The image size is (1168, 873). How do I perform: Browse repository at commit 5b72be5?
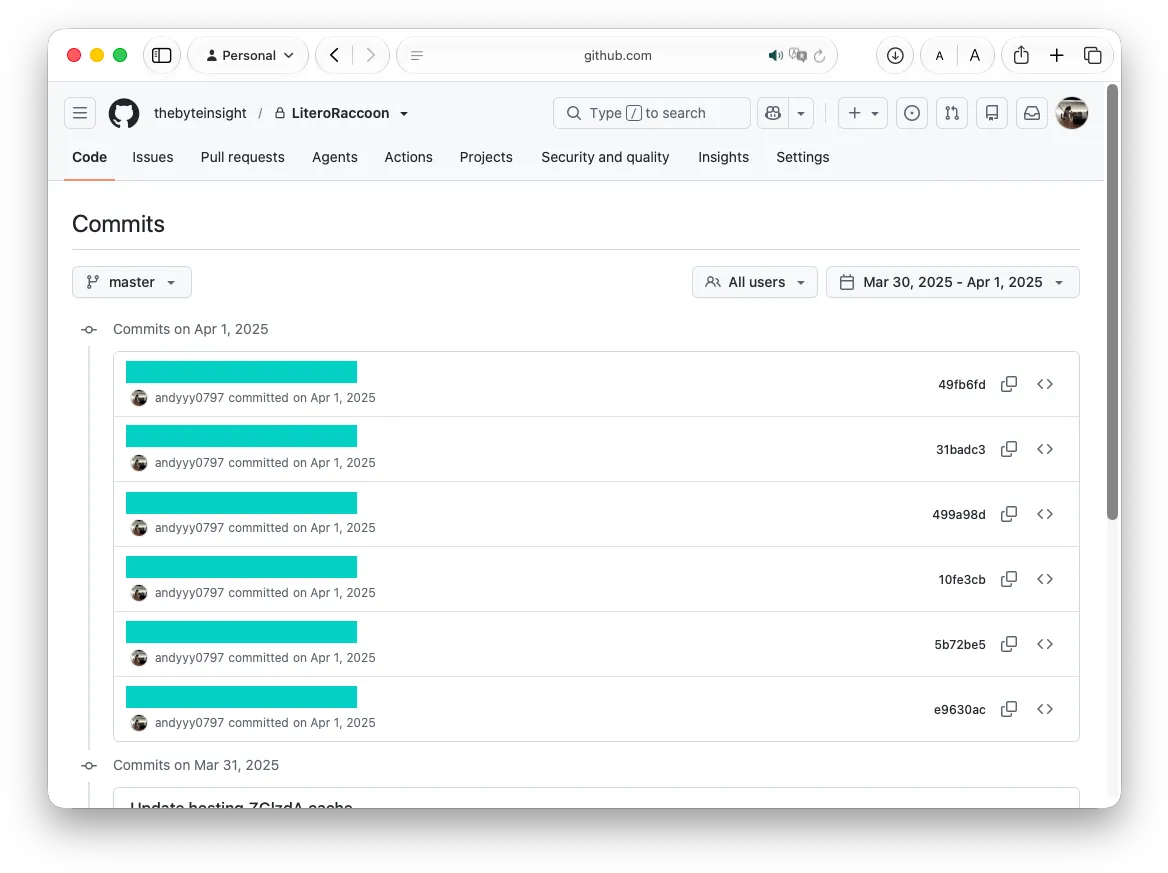click(1044, 644)
